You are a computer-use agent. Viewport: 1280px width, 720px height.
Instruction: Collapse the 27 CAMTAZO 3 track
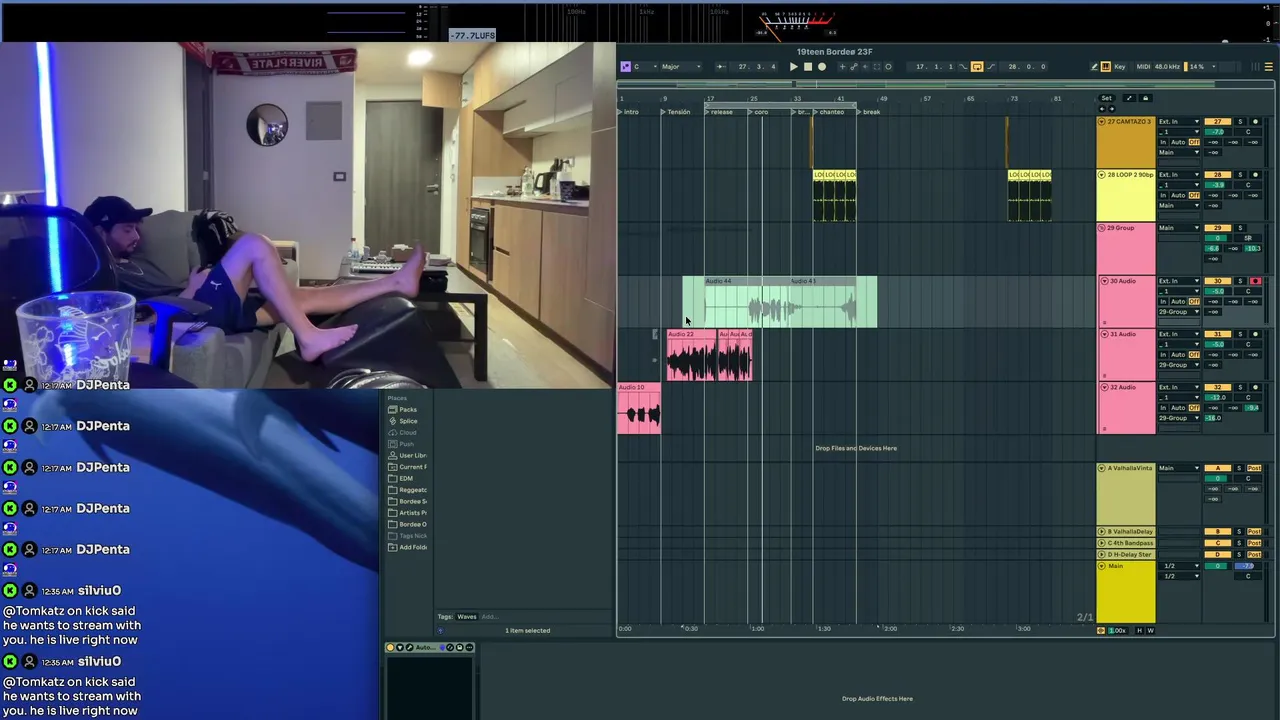1101,122
